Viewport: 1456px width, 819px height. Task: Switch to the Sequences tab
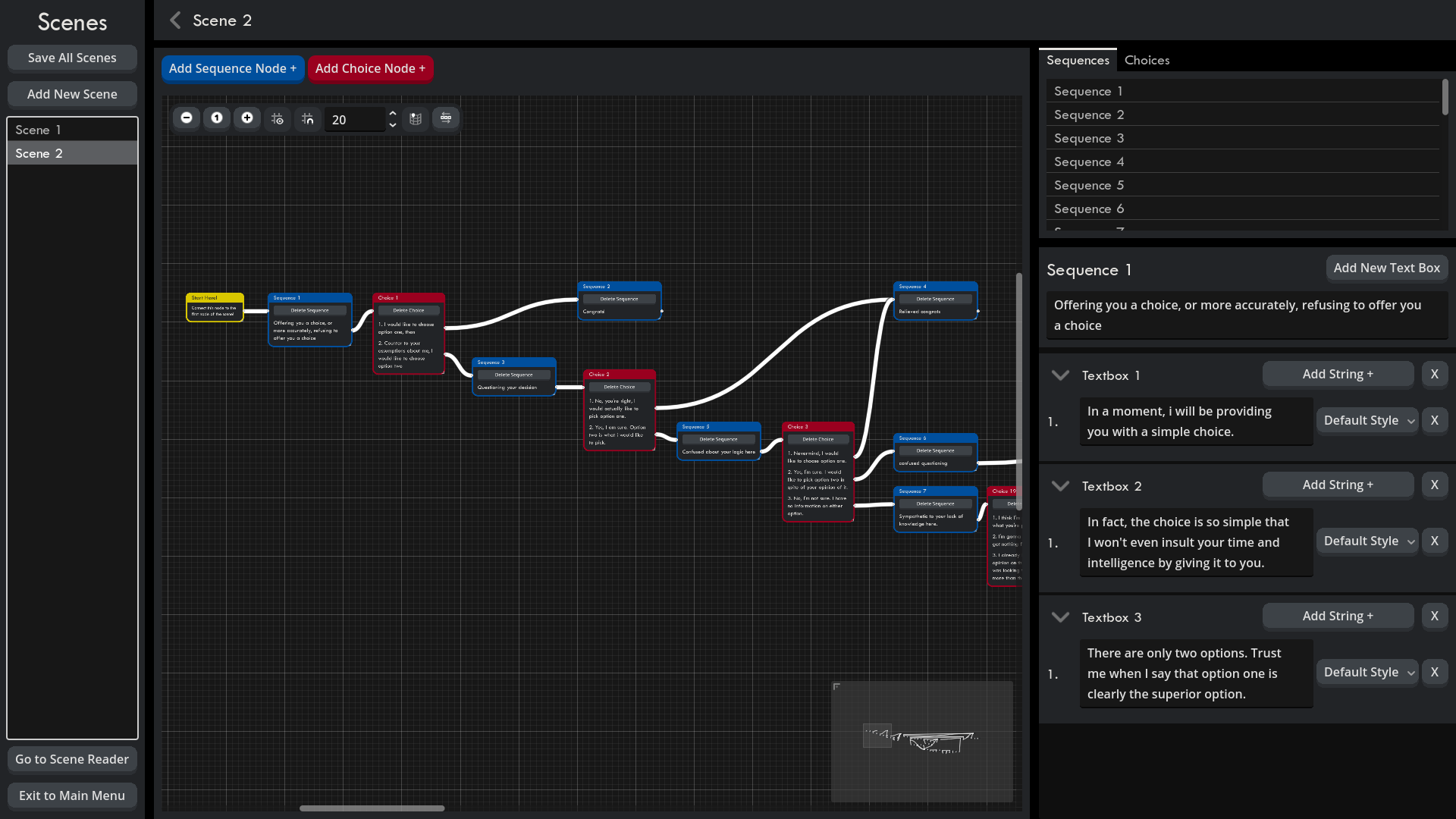click(1078, 60)
